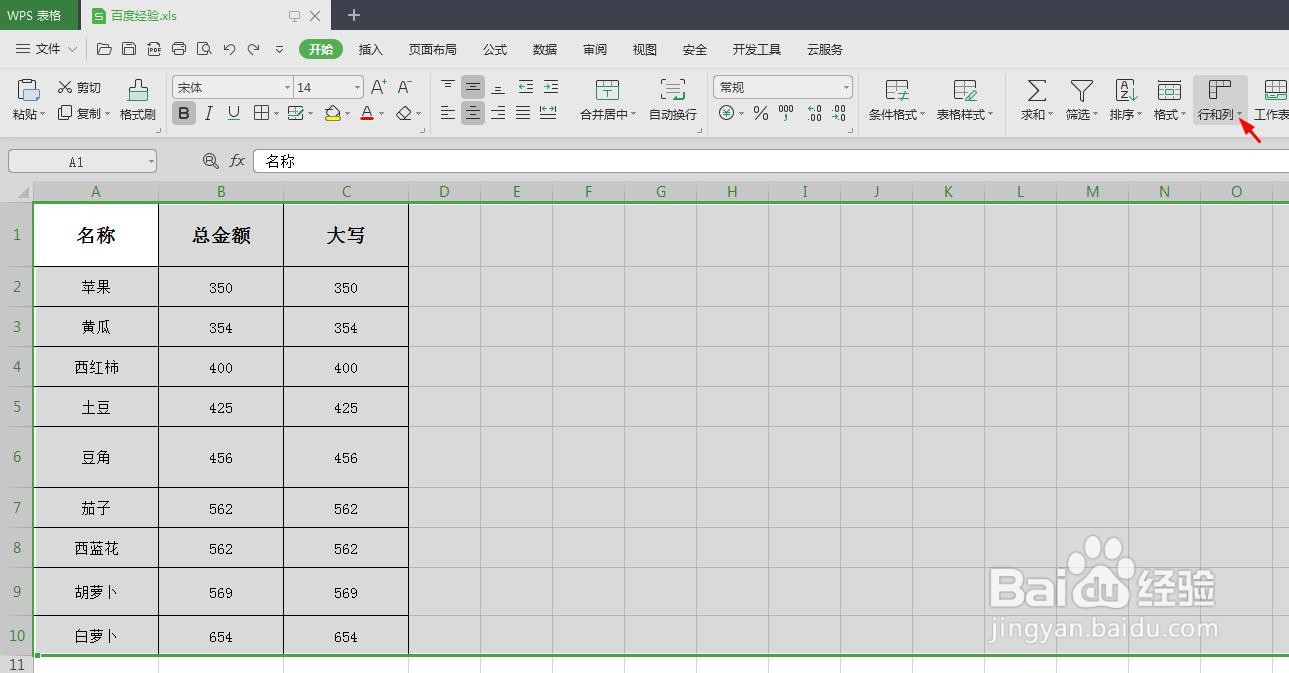Viewport: 1289px width, 673px height.
Task: Click the percent style icon
Action: pos(760,113)
